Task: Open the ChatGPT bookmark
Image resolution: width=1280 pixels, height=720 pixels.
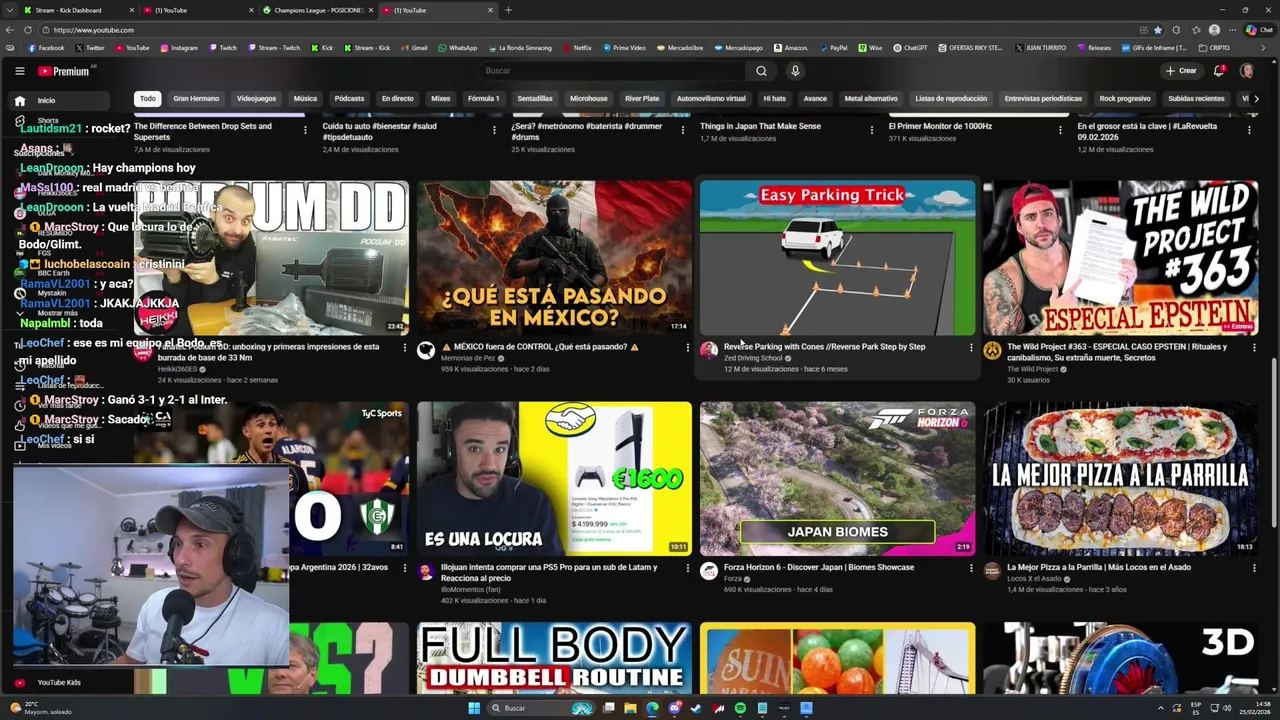Action: (910, 48)
